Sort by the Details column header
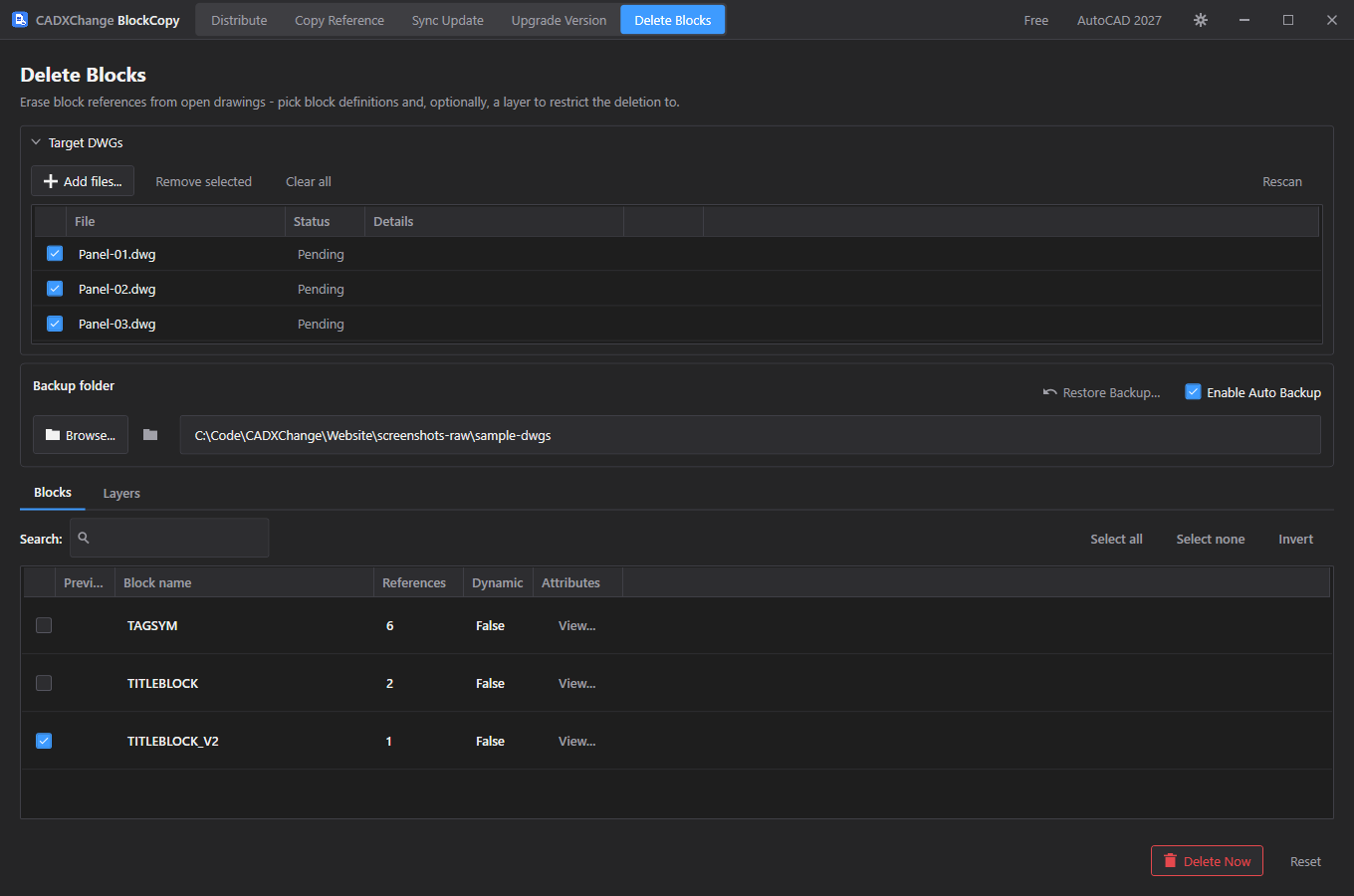The height and width of the screenshot is (896, 1354). [494, 221]
